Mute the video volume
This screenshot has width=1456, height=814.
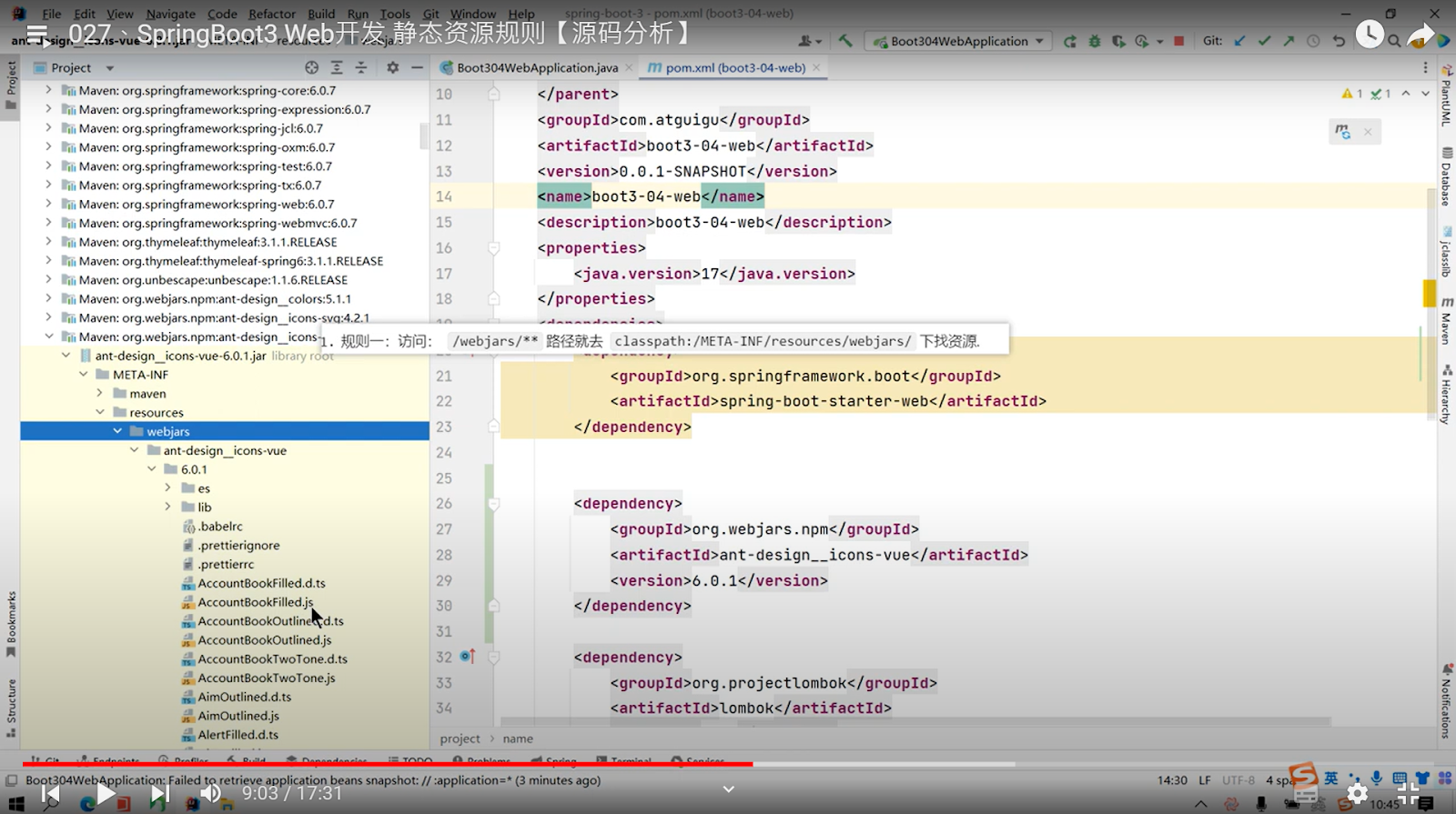click(x=210, y=793)
